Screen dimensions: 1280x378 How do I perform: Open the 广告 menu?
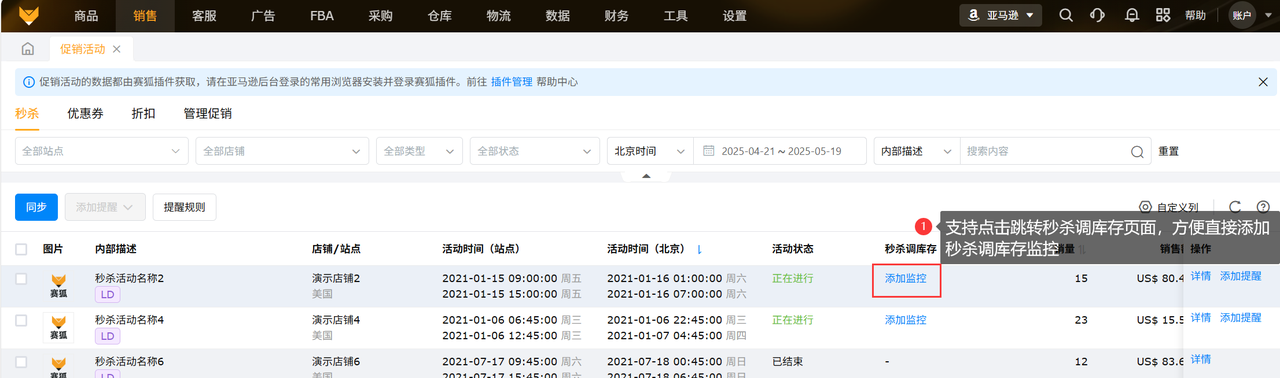point(263,16)
